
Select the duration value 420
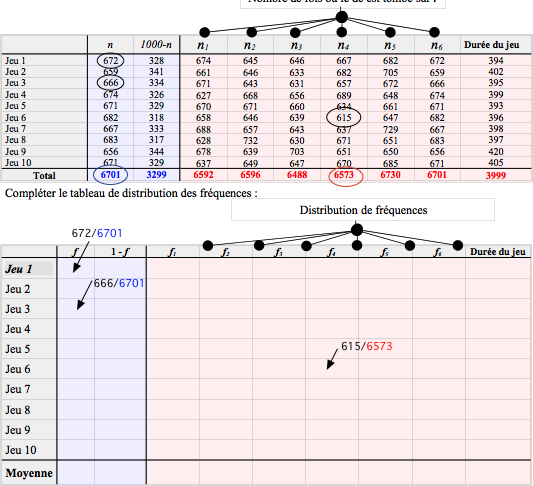click(496, 152)
